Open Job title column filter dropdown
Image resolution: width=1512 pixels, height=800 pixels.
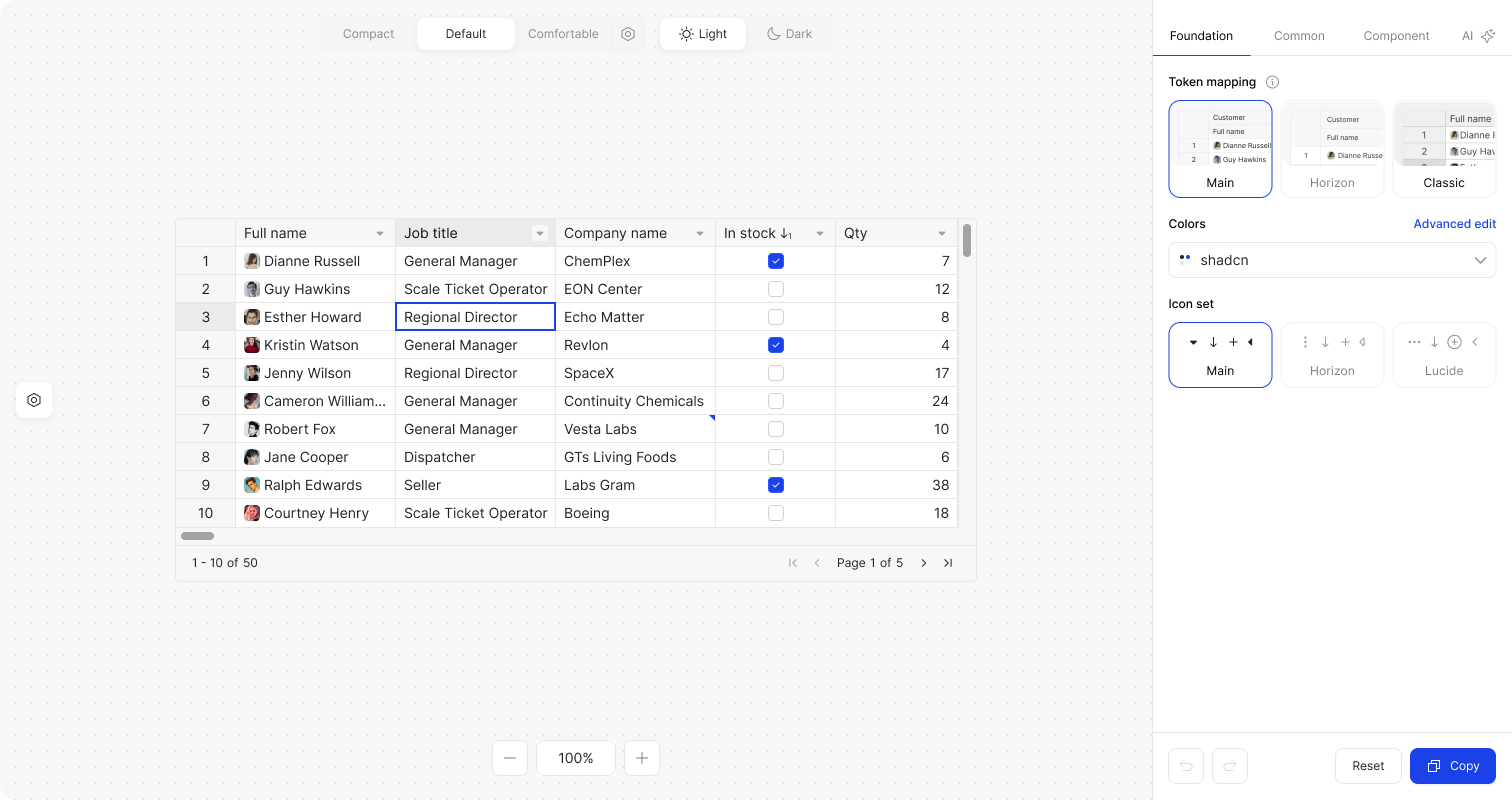(540, 233)
